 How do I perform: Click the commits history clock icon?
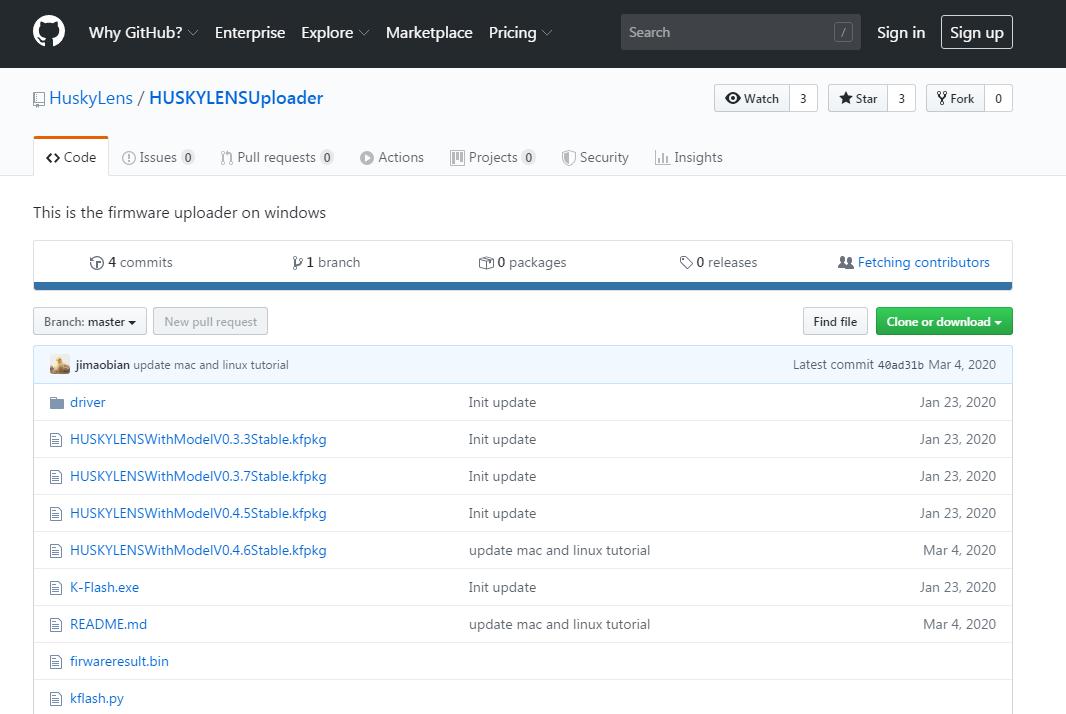point(97,262)
